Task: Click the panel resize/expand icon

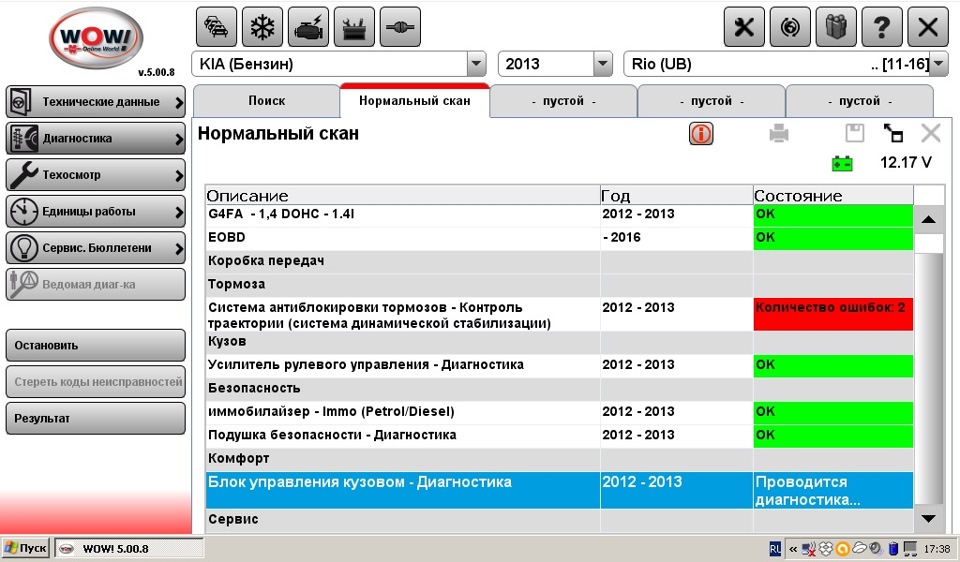Action: click(x=893, y=133)
